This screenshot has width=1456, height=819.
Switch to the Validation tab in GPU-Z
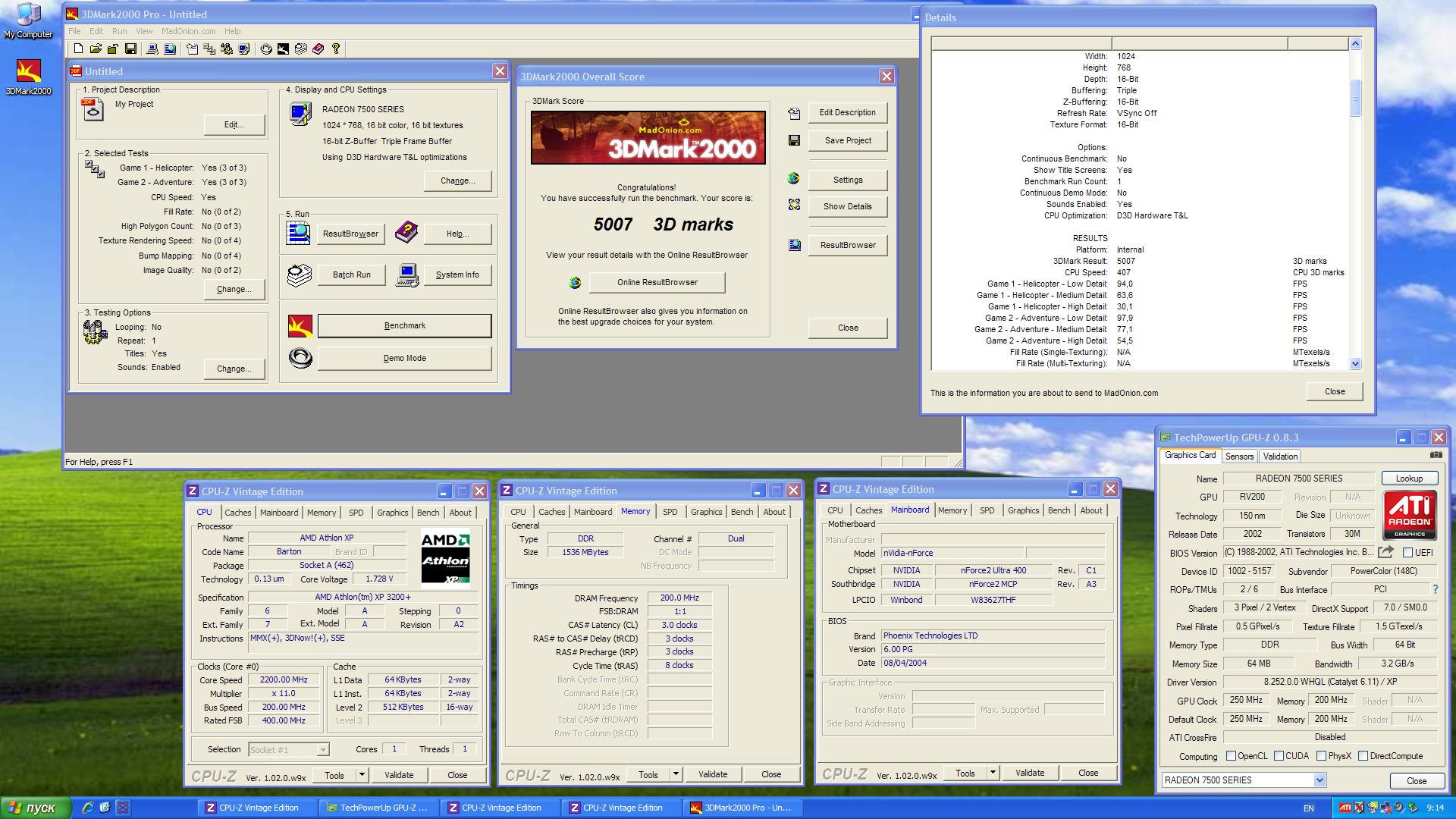coord(1280,457)
